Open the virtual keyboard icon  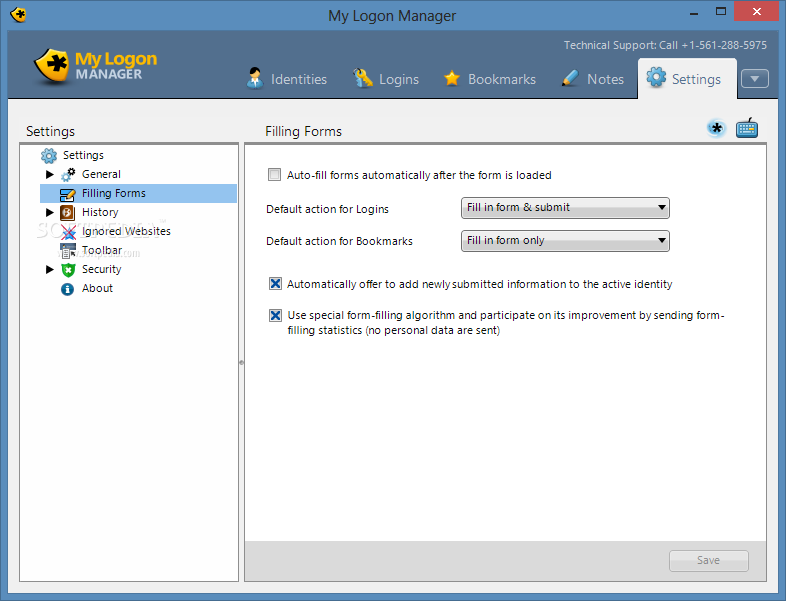click(x=747, y=128)
